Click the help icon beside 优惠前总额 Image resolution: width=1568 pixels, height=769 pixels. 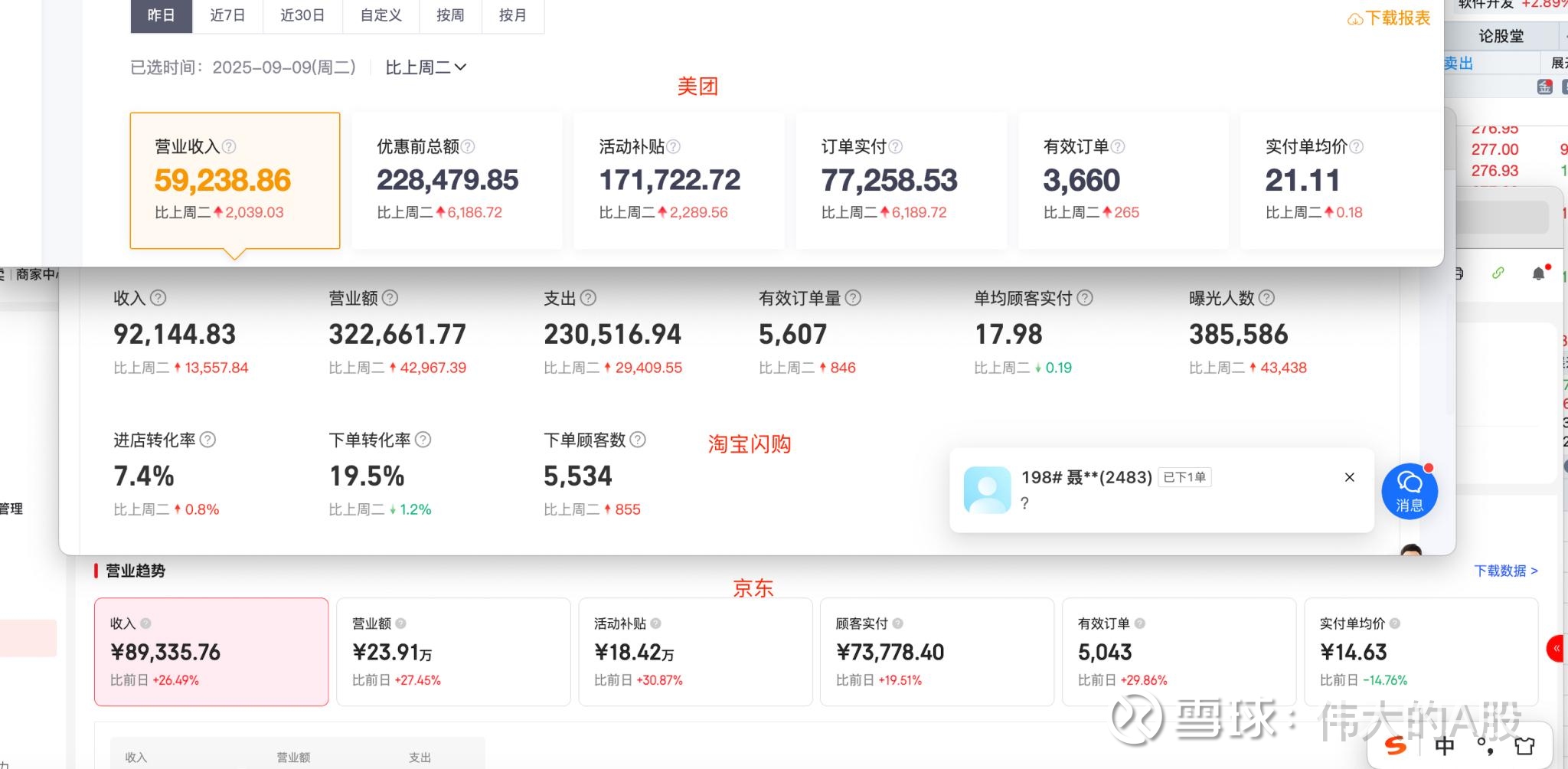click(x=468, y=146)
